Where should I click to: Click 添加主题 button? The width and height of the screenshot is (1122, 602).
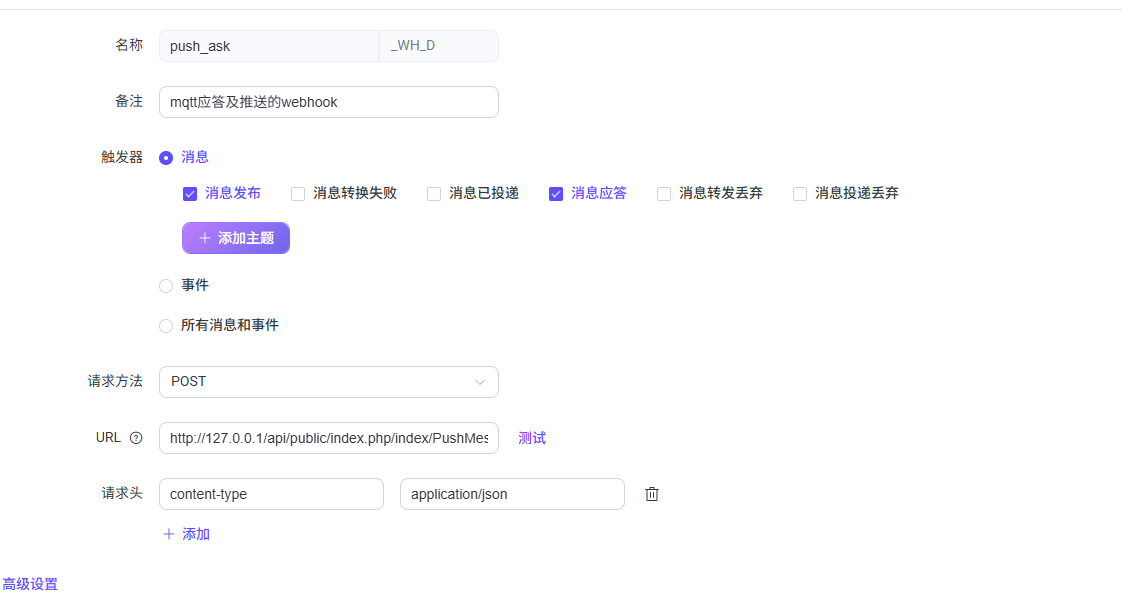[x=235, y=238]
